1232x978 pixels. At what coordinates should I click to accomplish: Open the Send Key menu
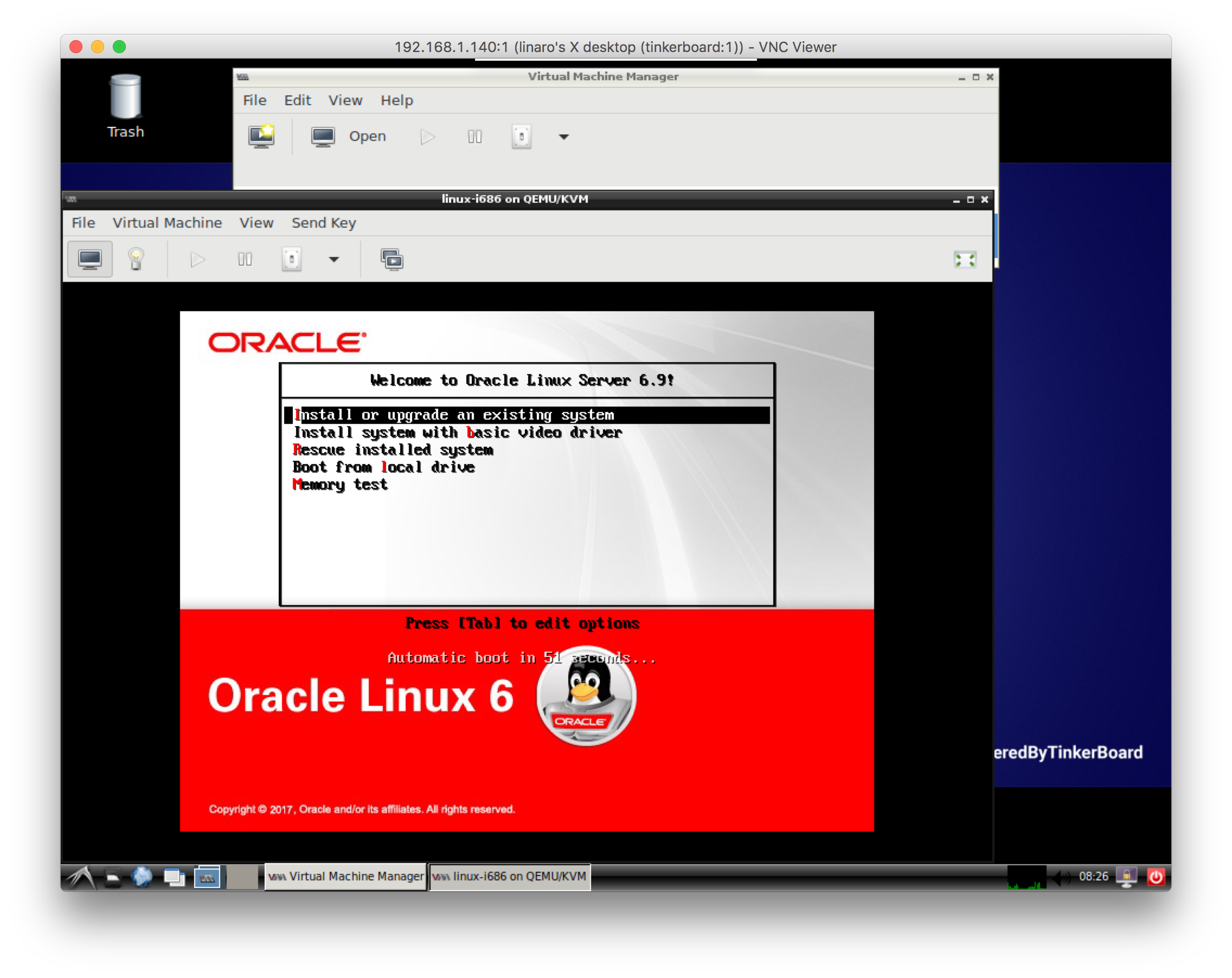pyautogui.click(x=323, y=223)
